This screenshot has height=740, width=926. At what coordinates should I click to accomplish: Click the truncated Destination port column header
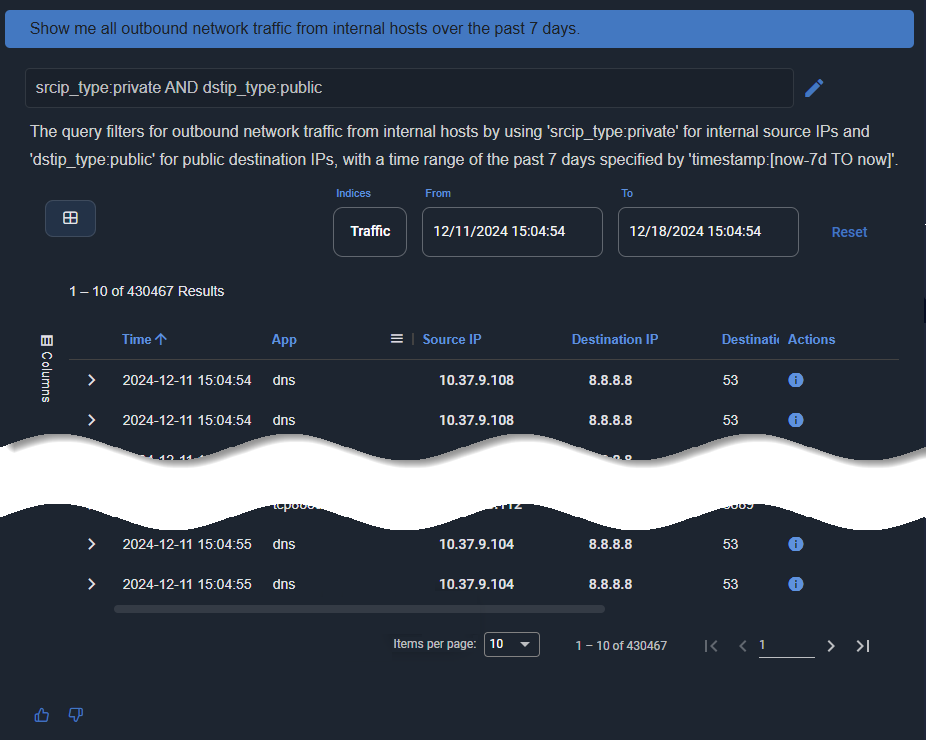tap(750, 339)
